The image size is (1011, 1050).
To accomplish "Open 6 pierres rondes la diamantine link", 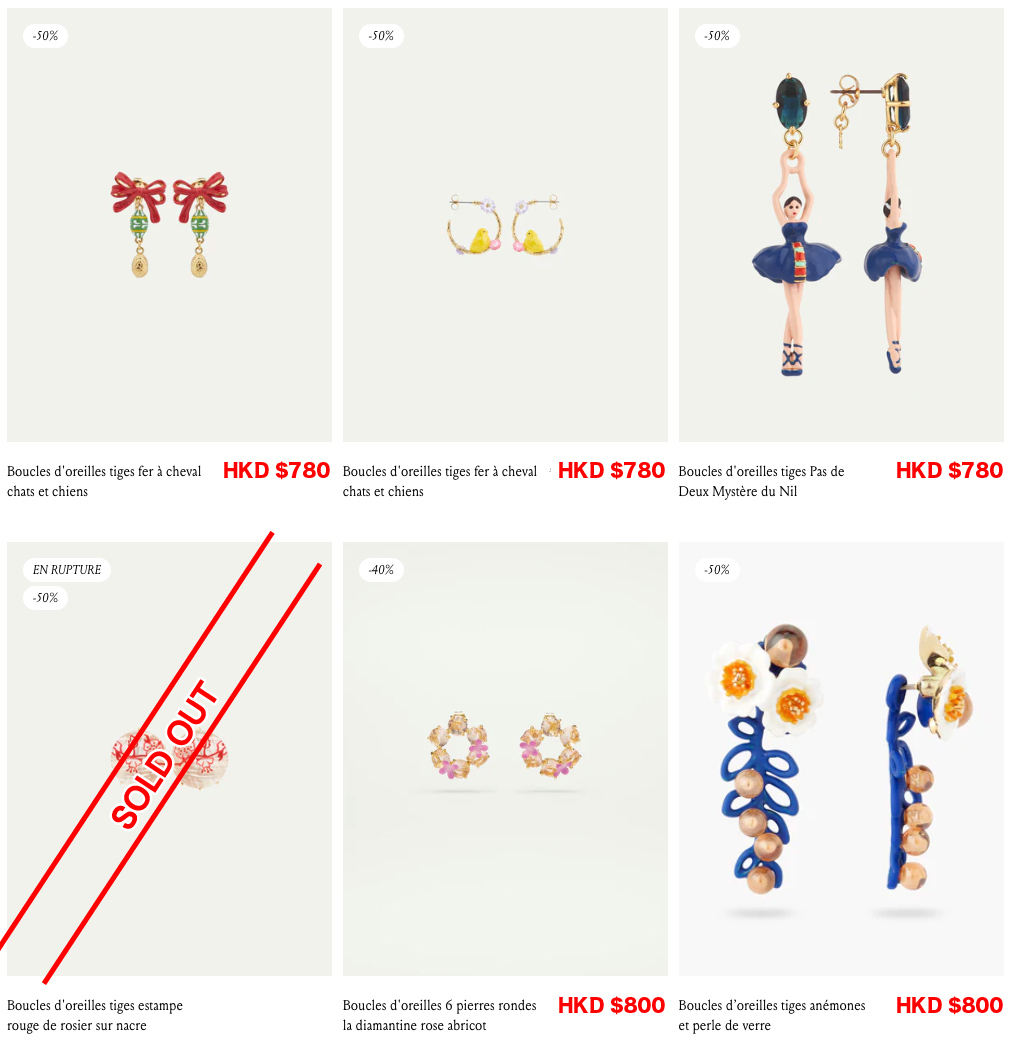I will (440, 1015).
